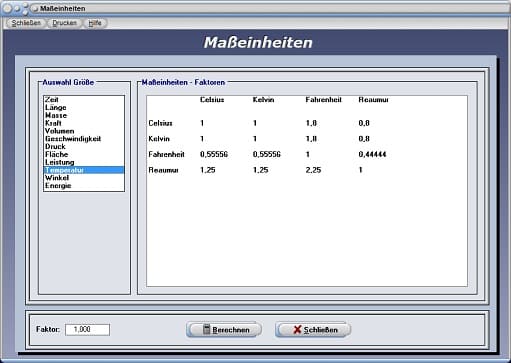
Task: Click the Kelvin row label
Action: click(x=159, y=139)
